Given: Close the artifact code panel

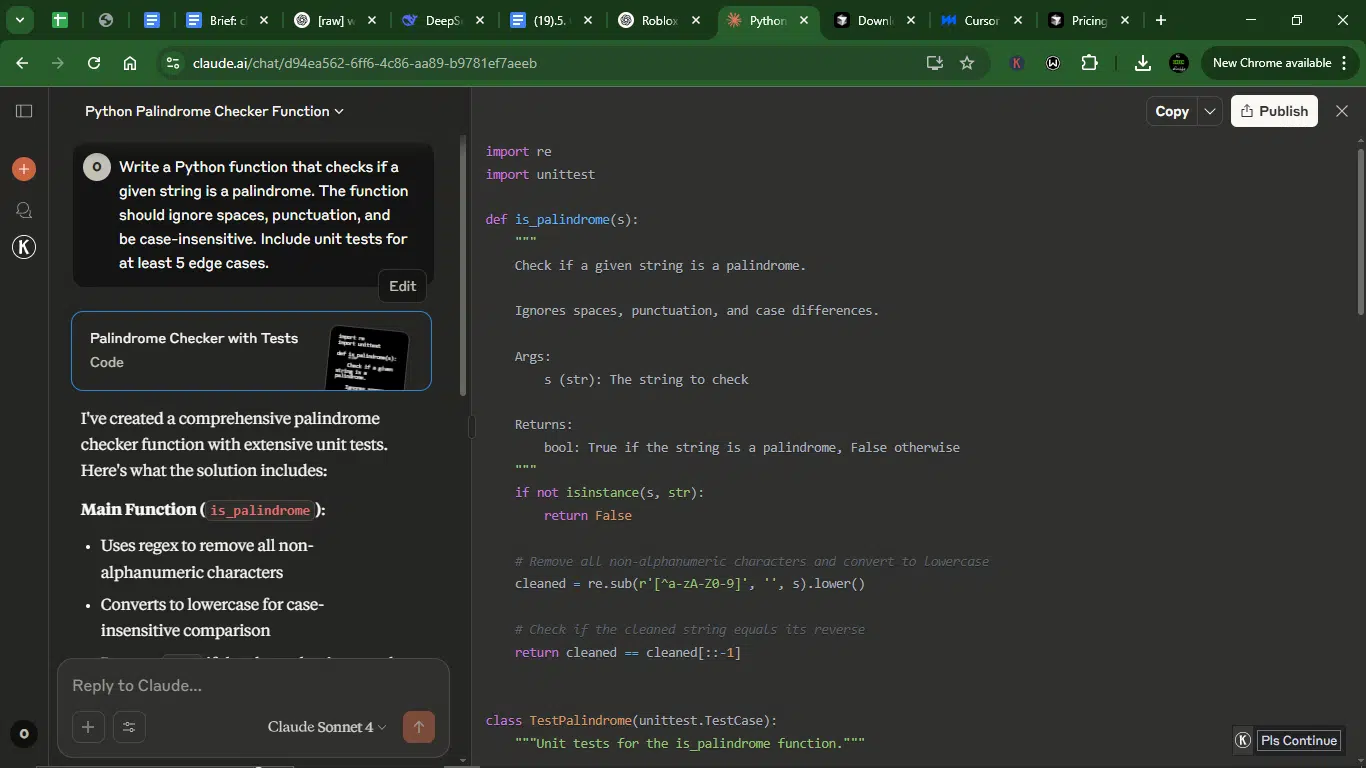Looking at the screenshot, I should point(1342,111).
